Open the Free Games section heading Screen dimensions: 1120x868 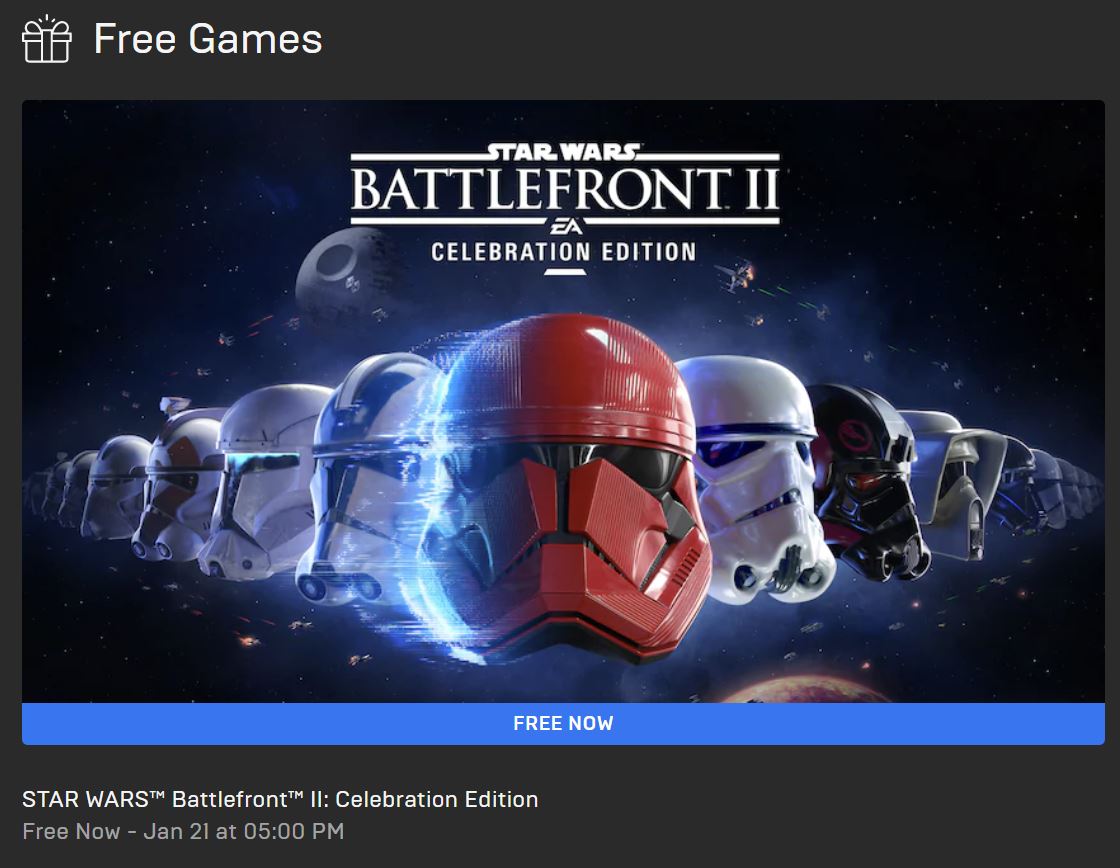click(208, 39)
